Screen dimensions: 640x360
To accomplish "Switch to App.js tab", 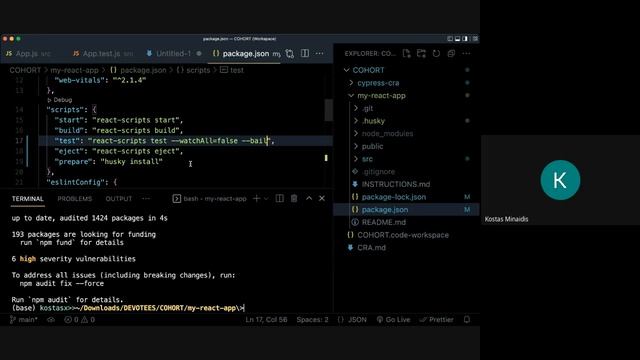I will [28, 53].
